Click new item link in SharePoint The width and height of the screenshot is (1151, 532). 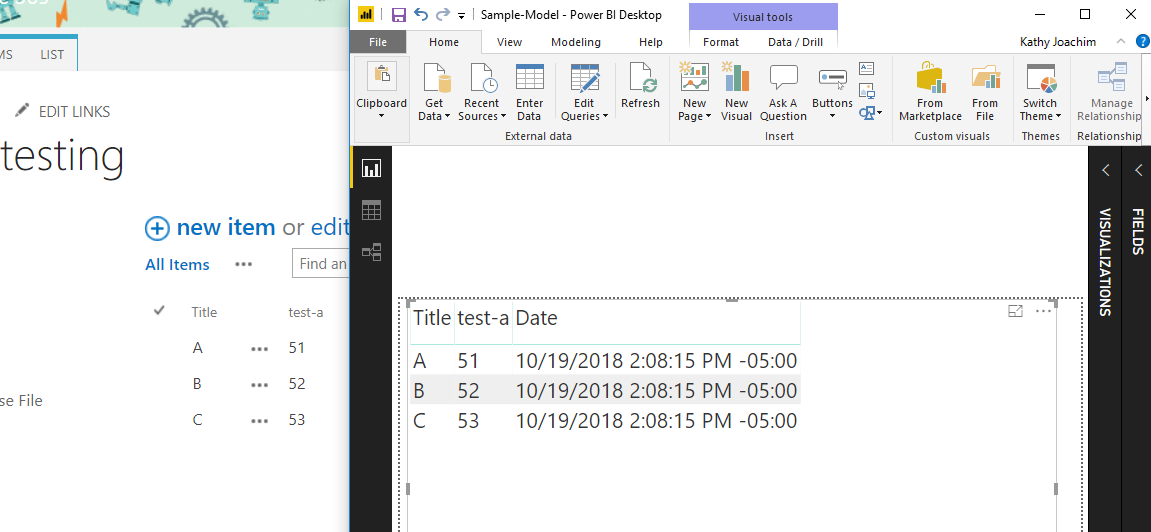[x=226, y=227]
